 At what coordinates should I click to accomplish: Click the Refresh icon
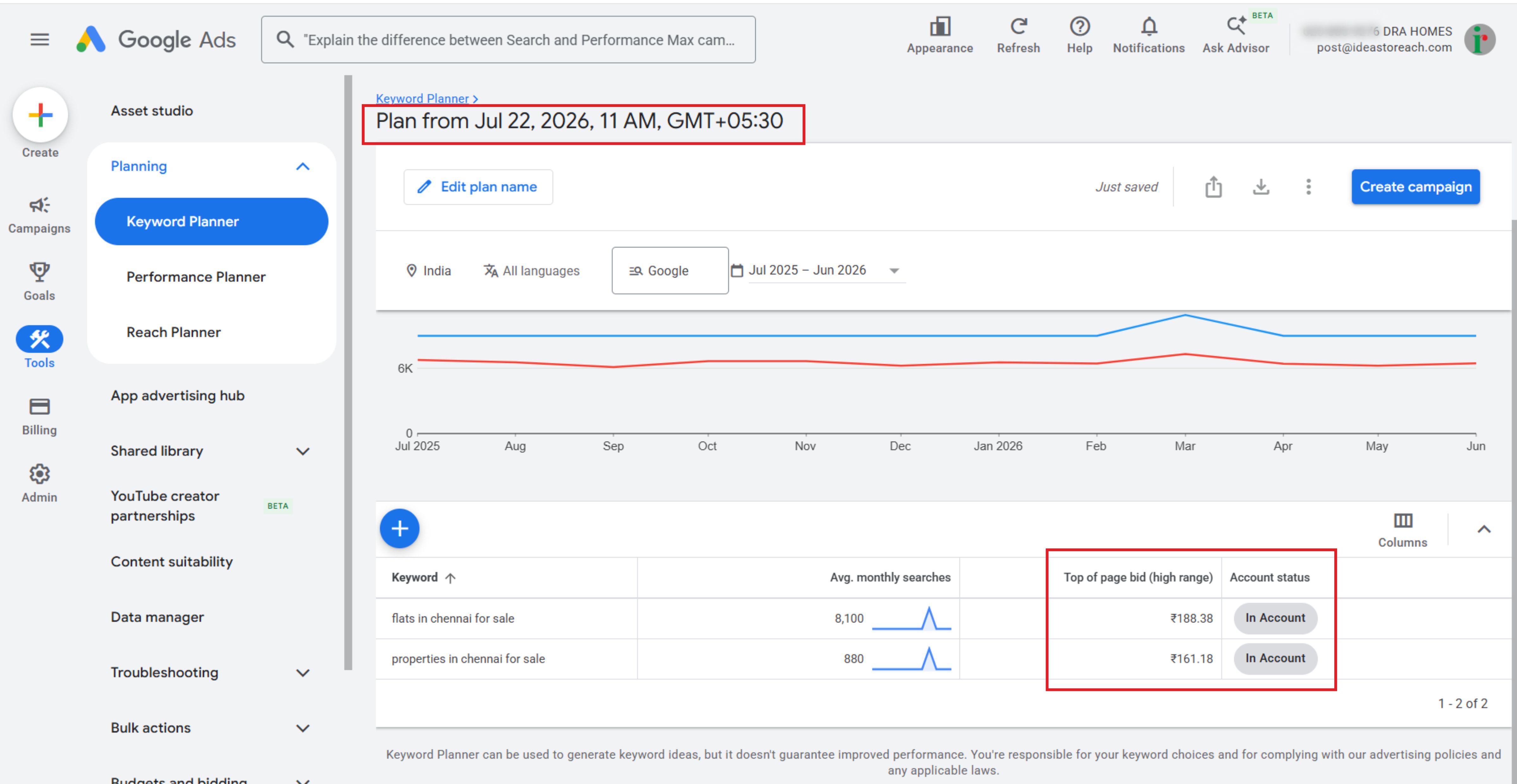(1018, 35)
